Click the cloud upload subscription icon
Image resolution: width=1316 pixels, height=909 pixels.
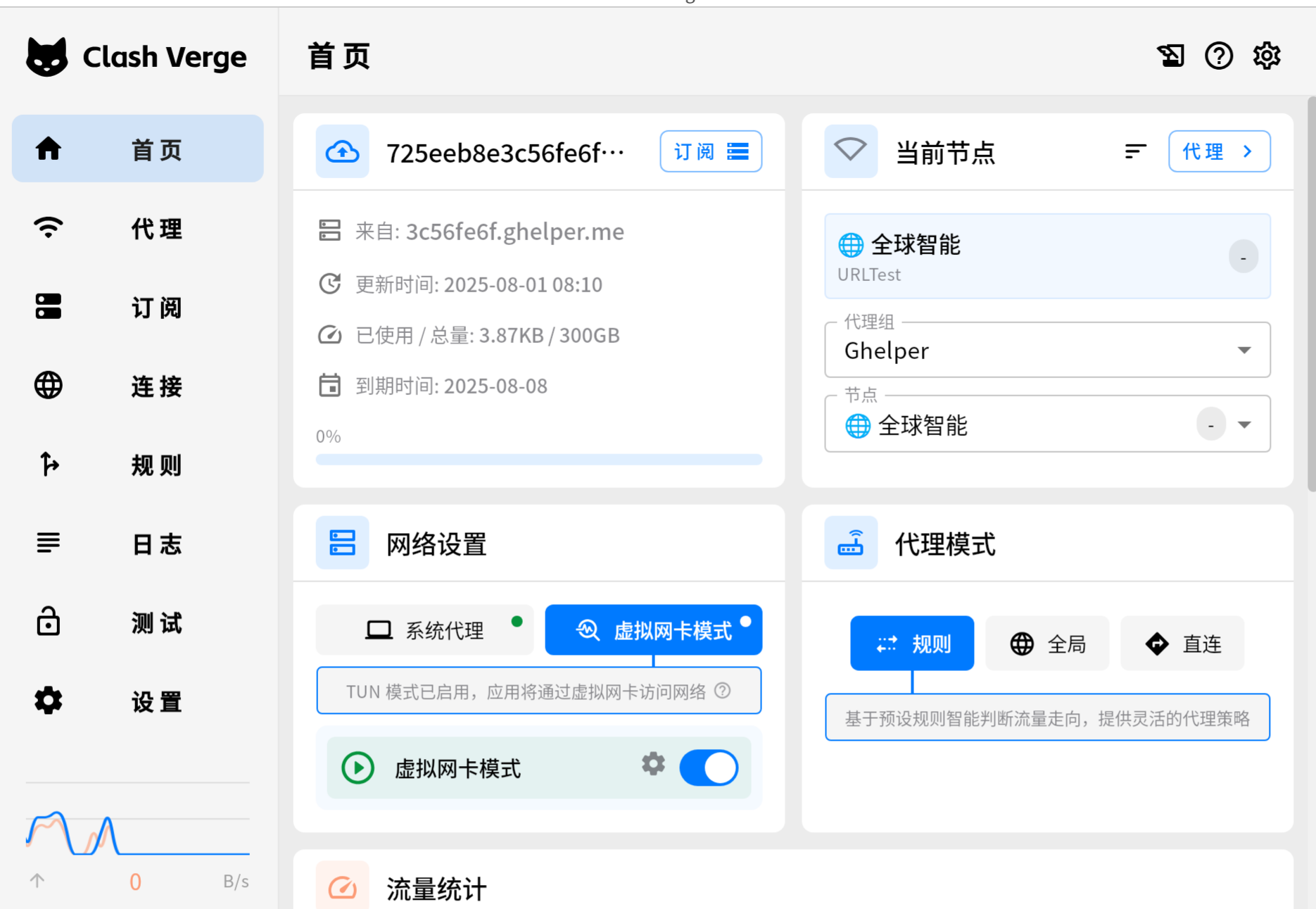coord(343,151)
